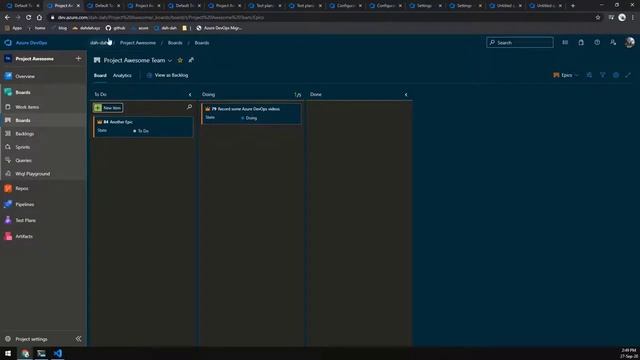The height and width of the screenshot is (360, 640).
Task: Open the Wiql Playground extension
Action: point(32,174)
